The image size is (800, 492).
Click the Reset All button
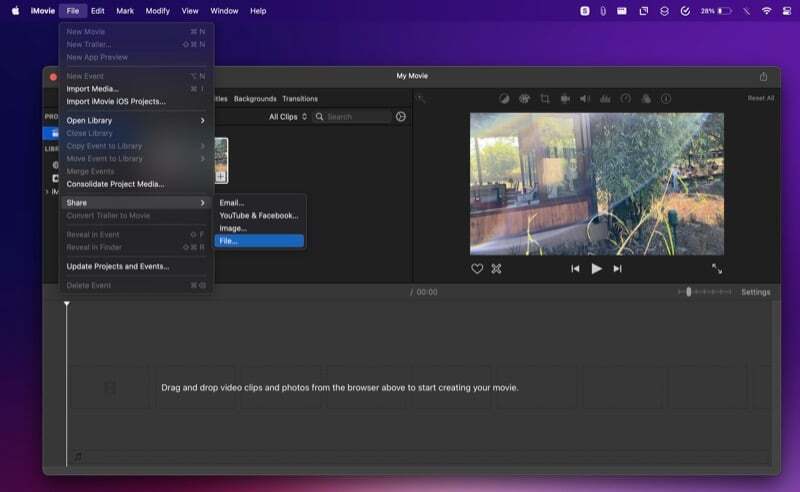coord(761,99)
